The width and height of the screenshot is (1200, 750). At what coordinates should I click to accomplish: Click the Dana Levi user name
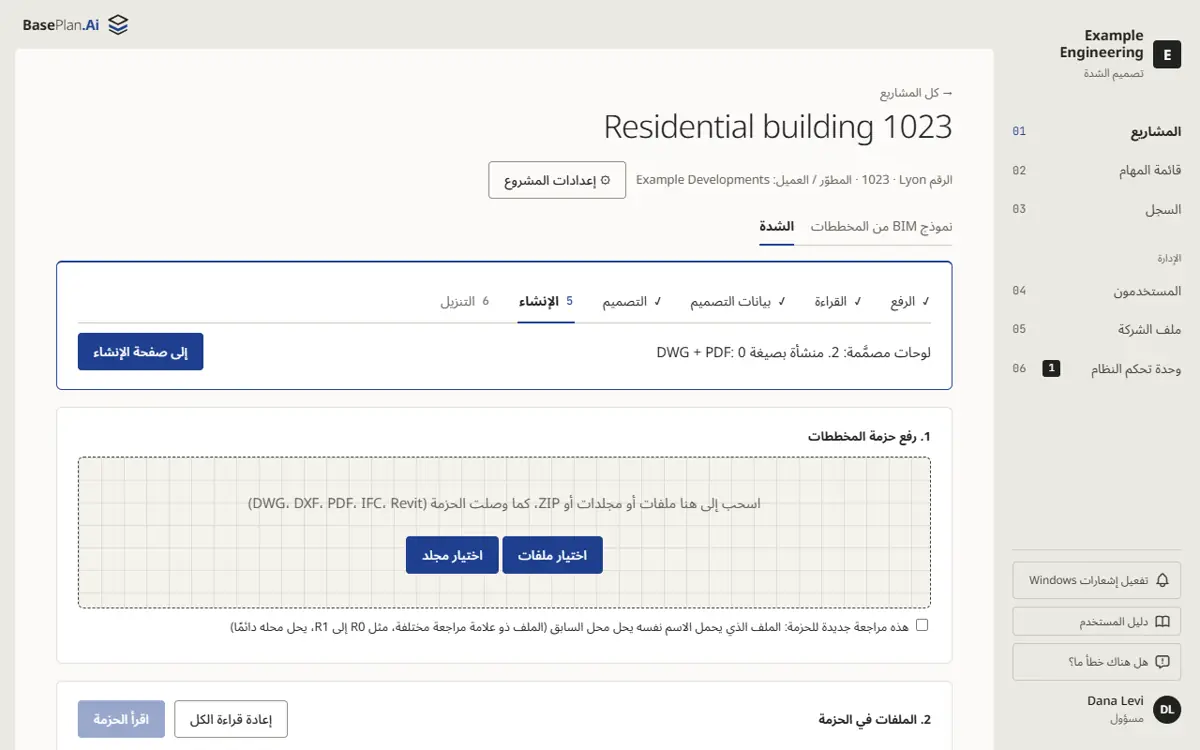pyautogui.click(x=1115, y=701)
